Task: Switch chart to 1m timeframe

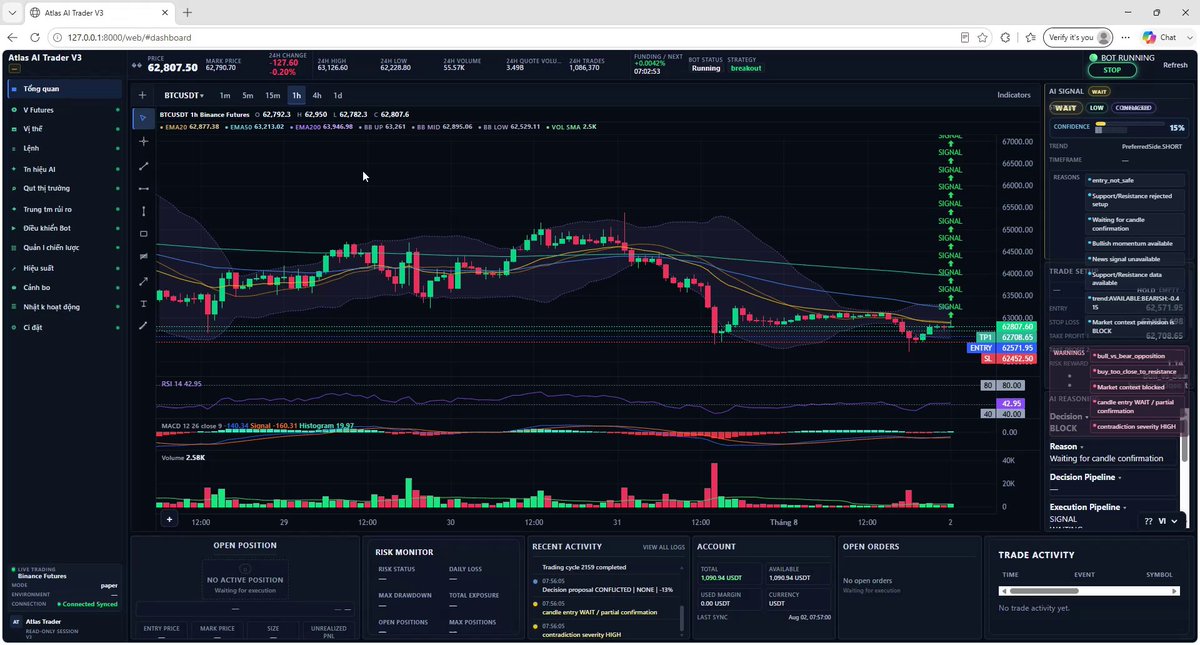Action: (225, 96)
